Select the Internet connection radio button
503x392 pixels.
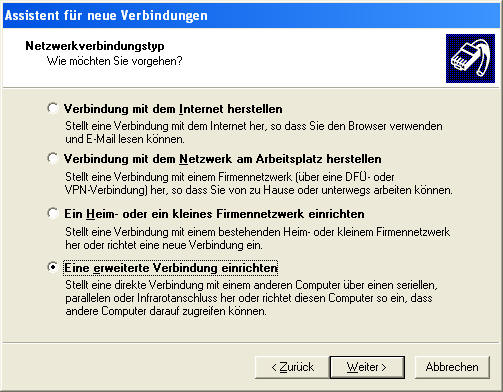click(x=53, y=108)
